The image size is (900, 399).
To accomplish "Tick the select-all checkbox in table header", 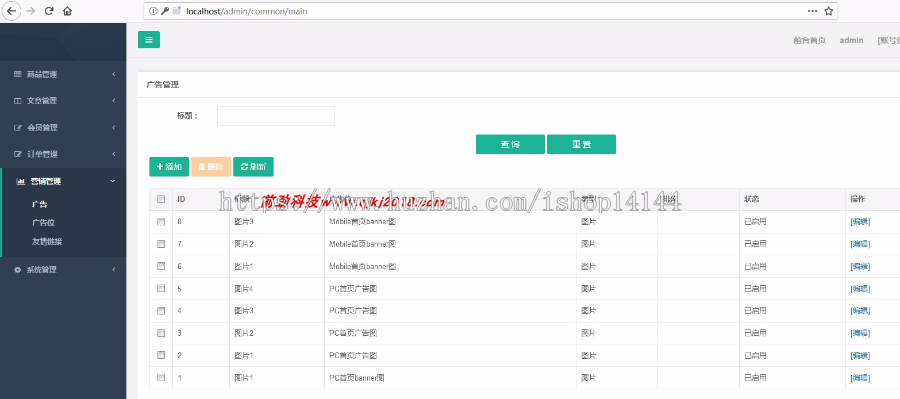I will coord(161,199).
